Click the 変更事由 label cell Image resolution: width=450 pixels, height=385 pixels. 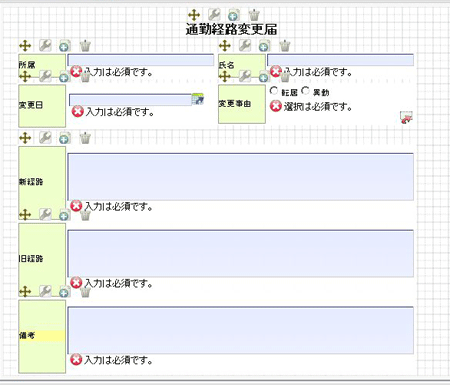pos(242,104)
